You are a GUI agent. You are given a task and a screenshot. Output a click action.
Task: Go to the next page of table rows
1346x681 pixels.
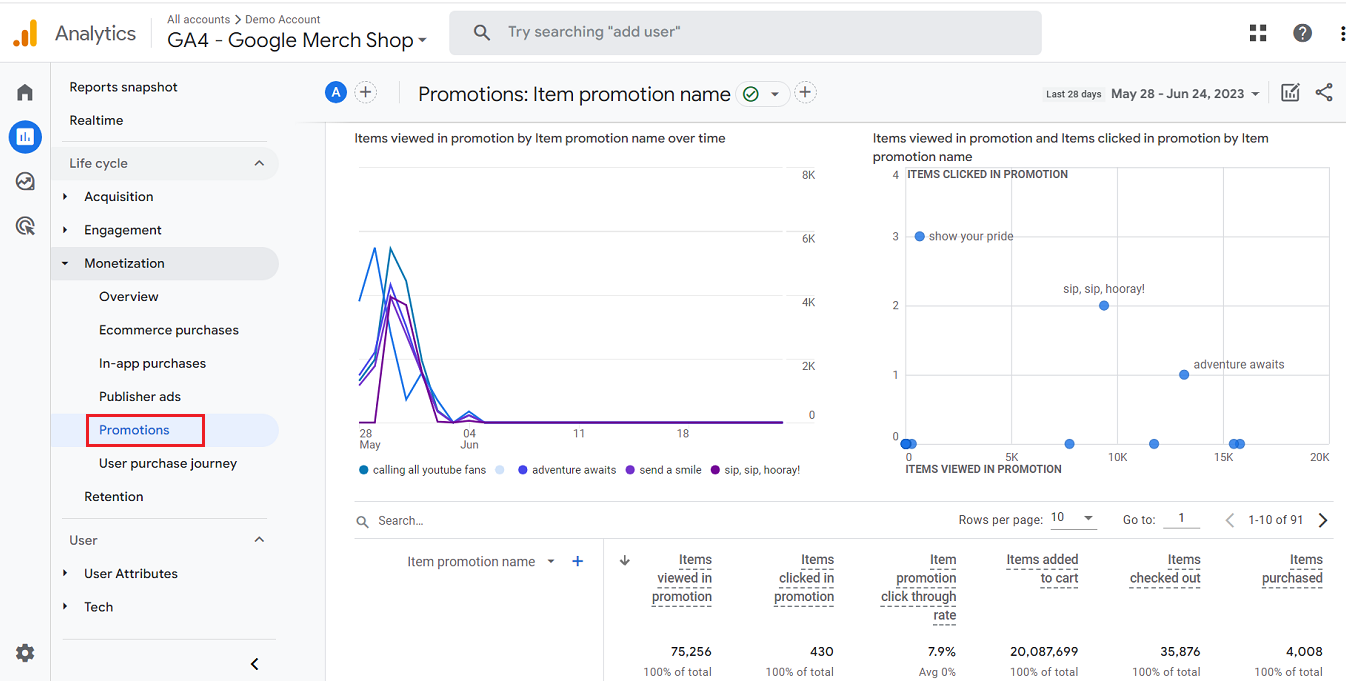(x=1322, y=519)
